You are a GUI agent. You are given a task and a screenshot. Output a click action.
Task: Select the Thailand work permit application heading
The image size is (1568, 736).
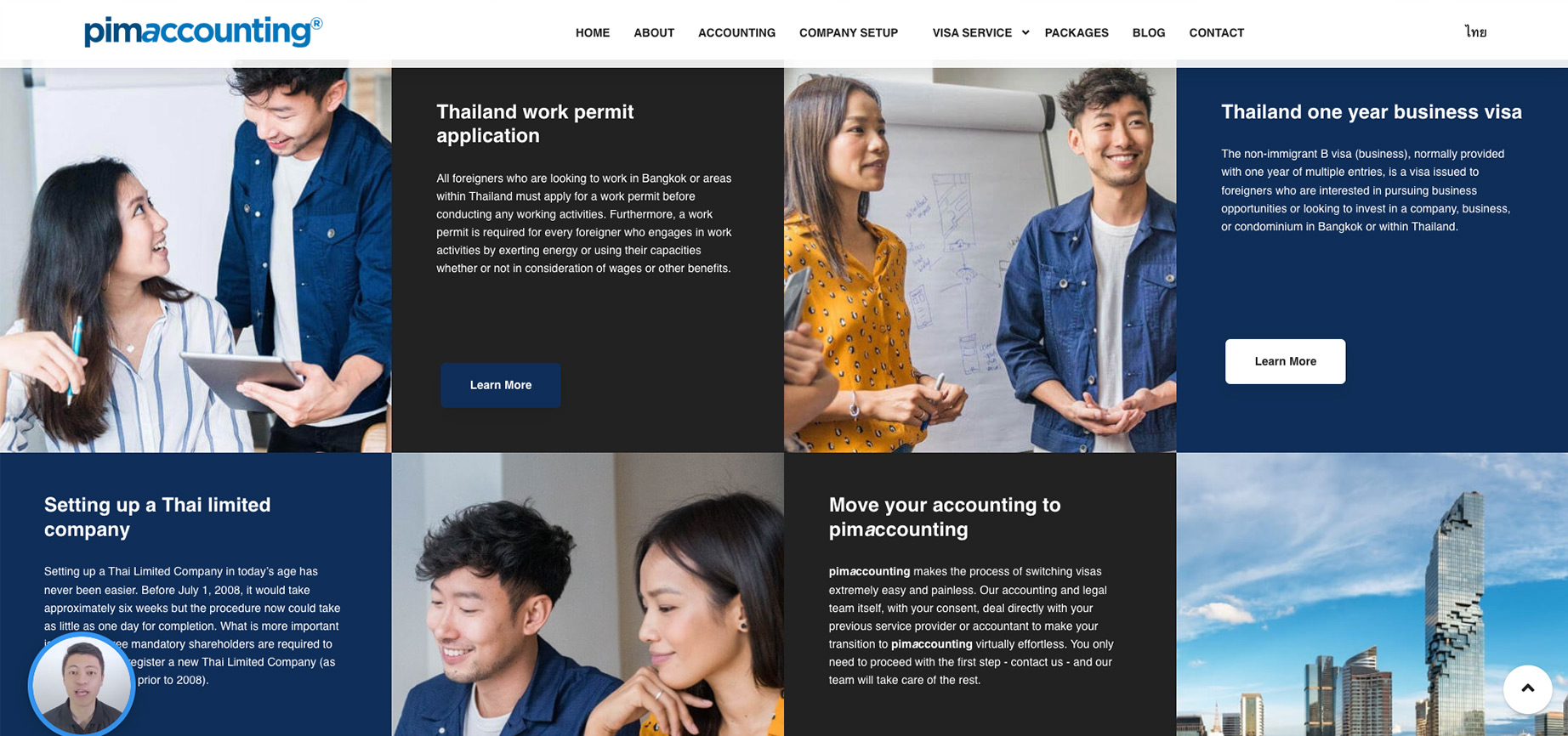[535, 123]
